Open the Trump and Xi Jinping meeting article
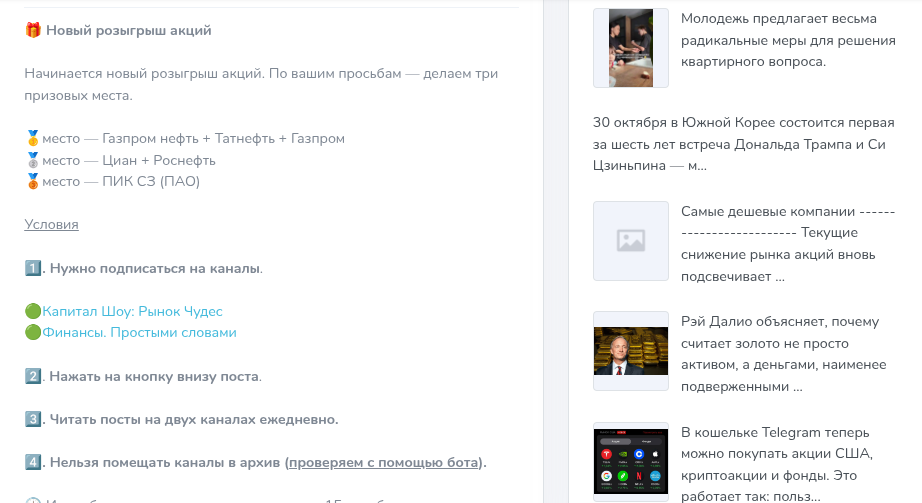The image size is (922, 503). [744, 144]
